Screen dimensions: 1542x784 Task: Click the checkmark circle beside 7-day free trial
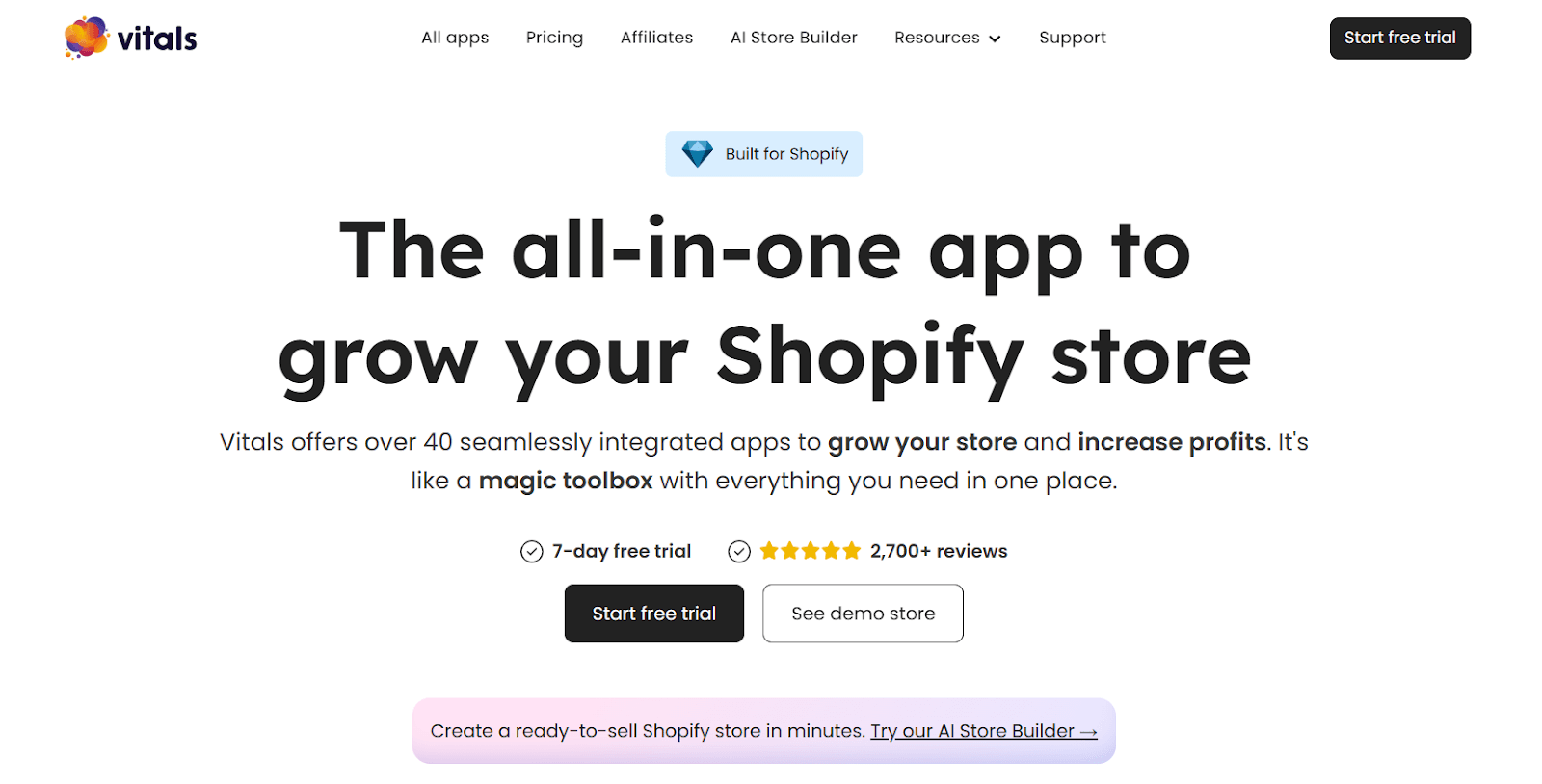pyautogui.click(x=532, y=551)
